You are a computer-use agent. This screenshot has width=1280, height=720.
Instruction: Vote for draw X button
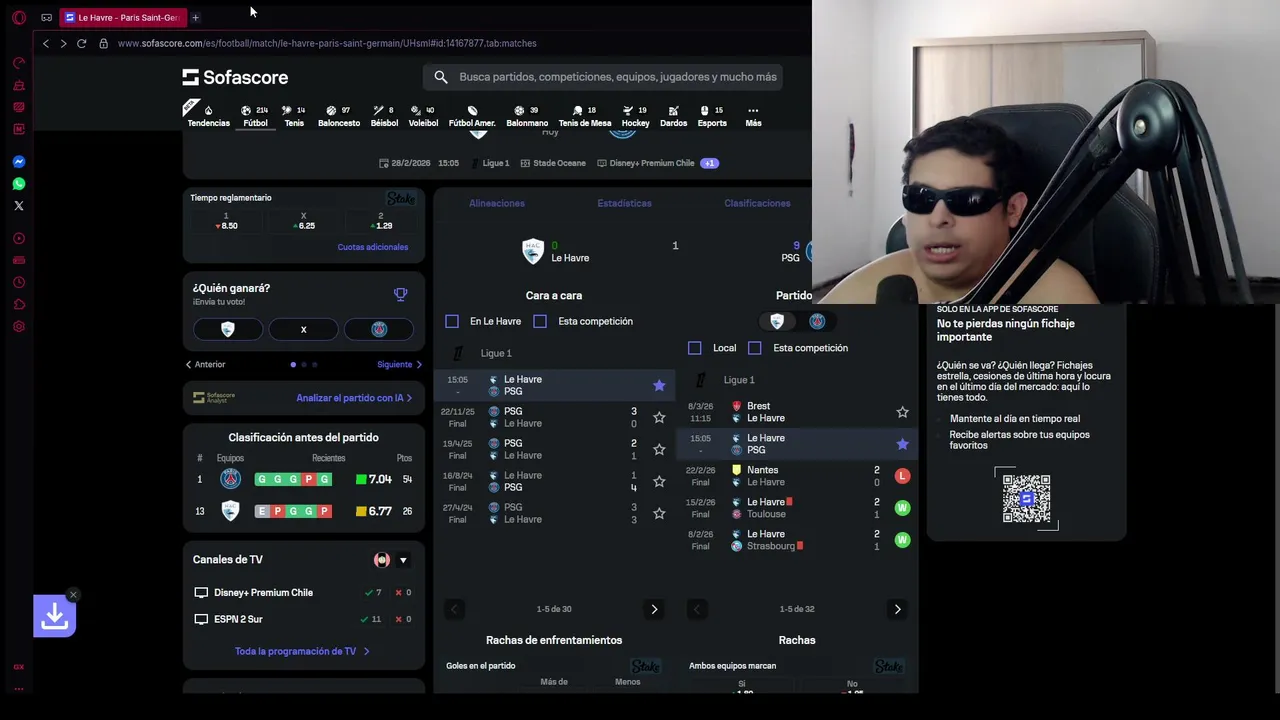click(303, 329)
